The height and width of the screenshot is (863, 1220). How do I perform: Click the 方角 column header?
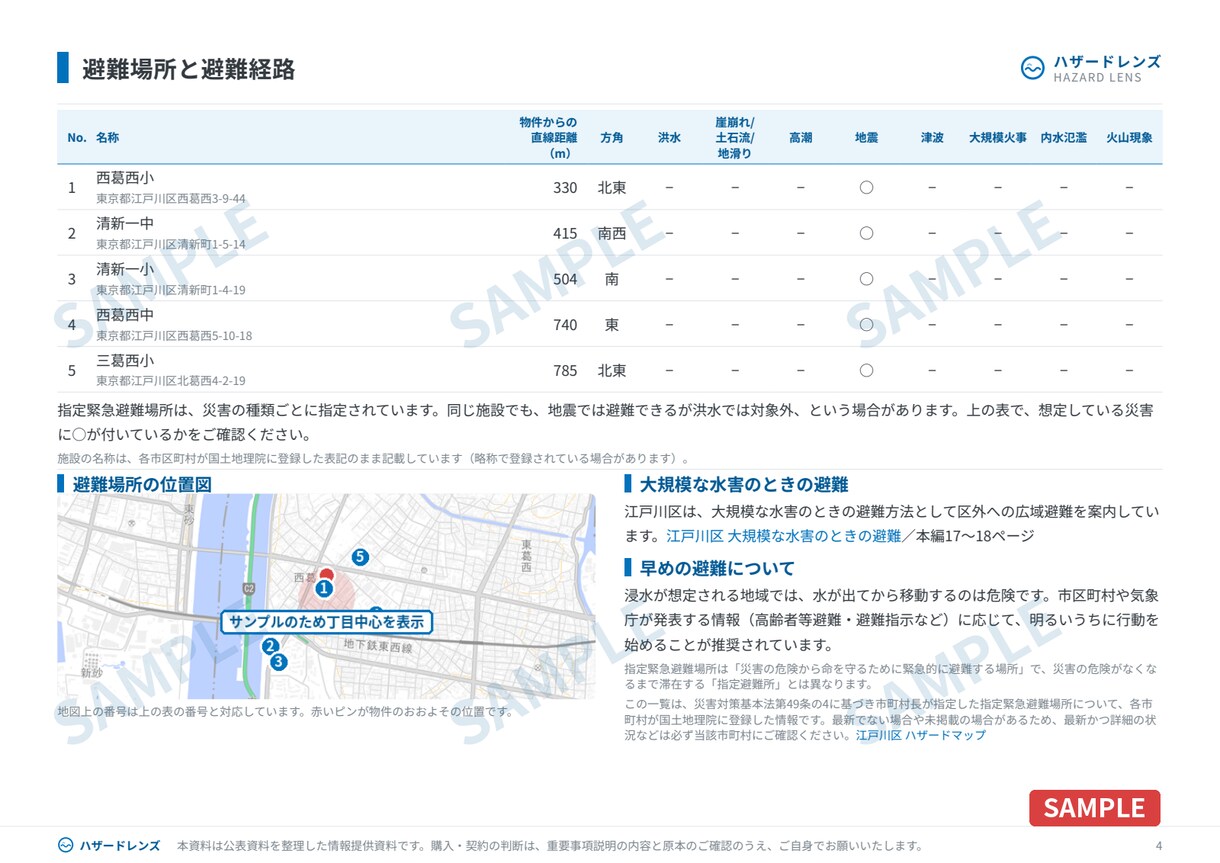tap(611, 138)
